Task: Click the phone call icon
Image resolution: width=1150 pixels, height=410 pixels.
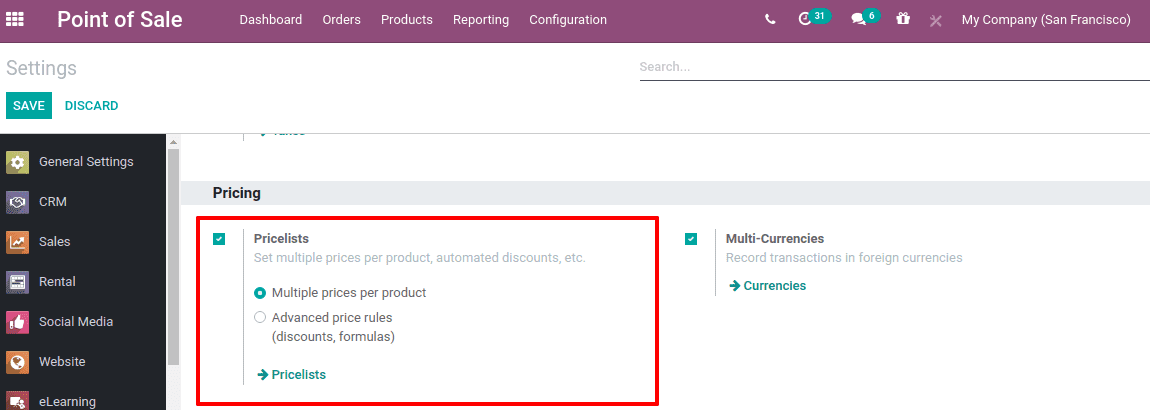Action: point(769,19)
